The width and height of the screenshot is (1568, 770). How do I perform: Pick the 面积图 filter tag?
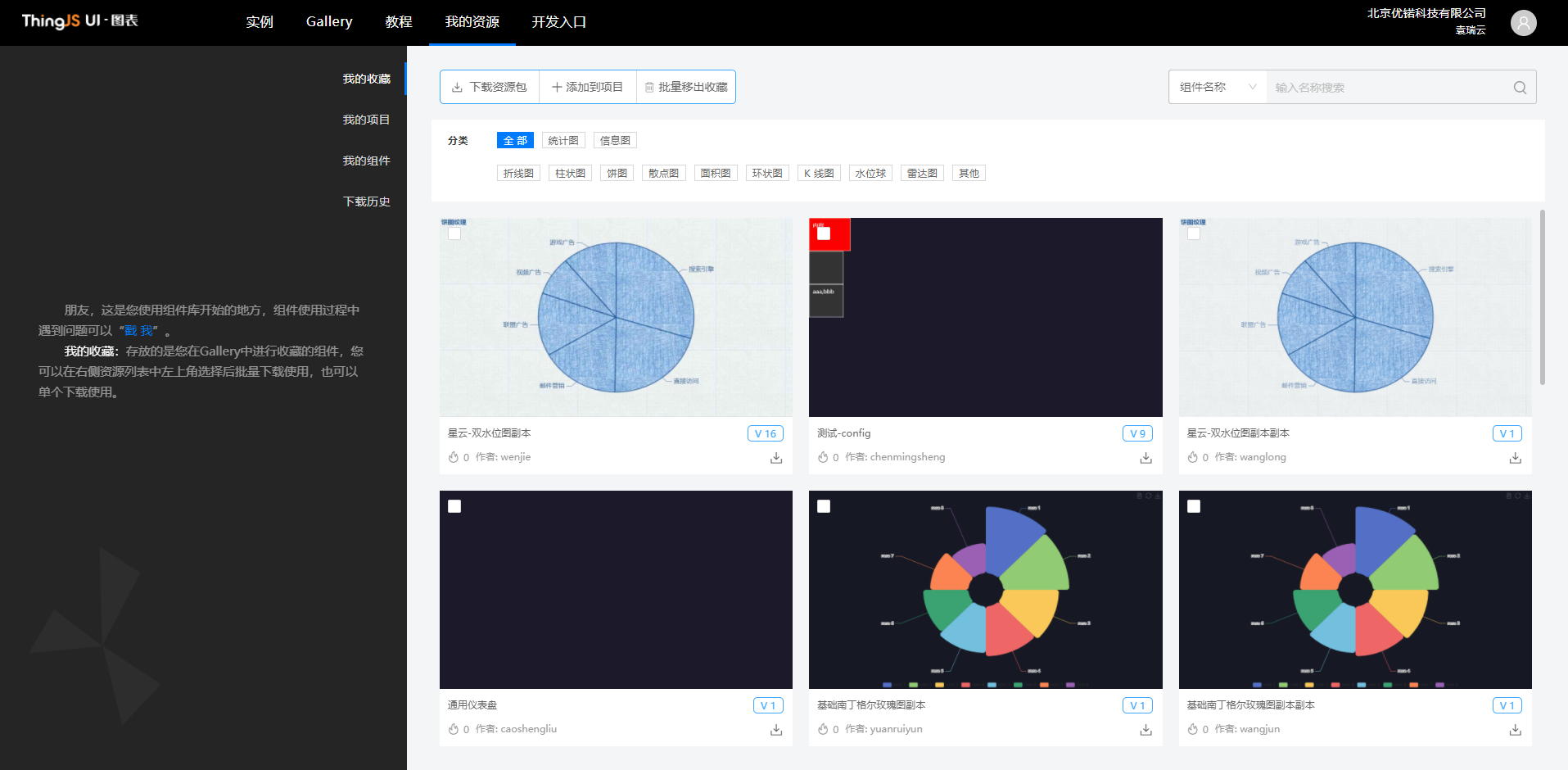[x=716, y=173]
